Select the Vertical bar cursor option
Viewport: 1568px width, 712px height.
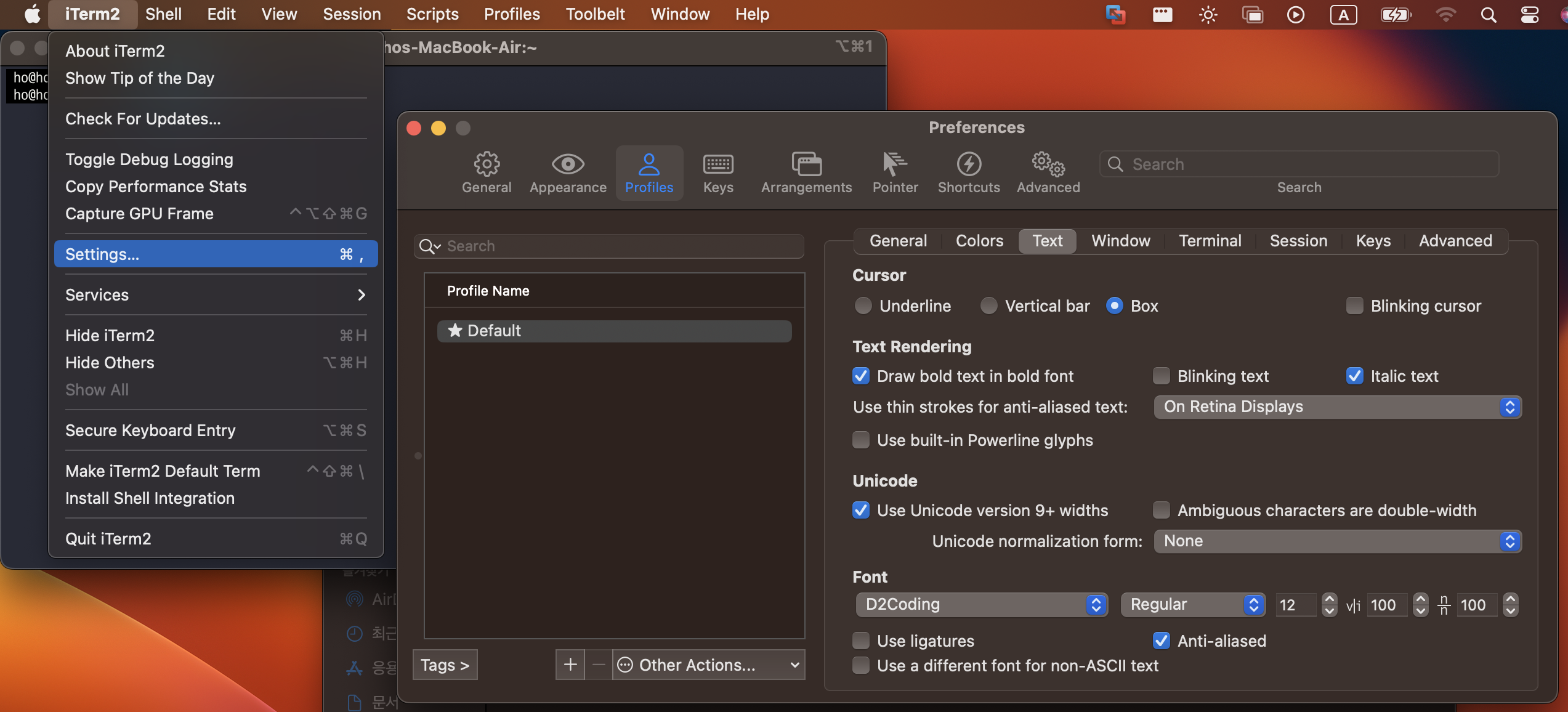[x=988, y=306]
